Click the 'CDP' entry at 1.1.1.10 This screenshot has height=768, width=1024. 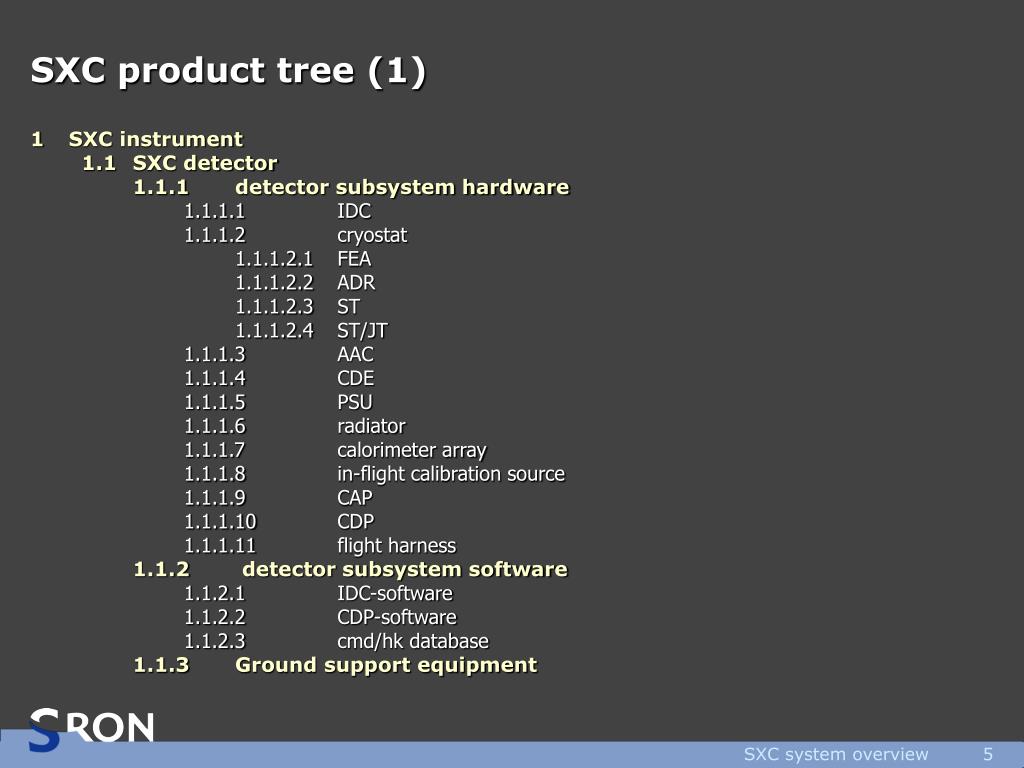pos(356,522)
